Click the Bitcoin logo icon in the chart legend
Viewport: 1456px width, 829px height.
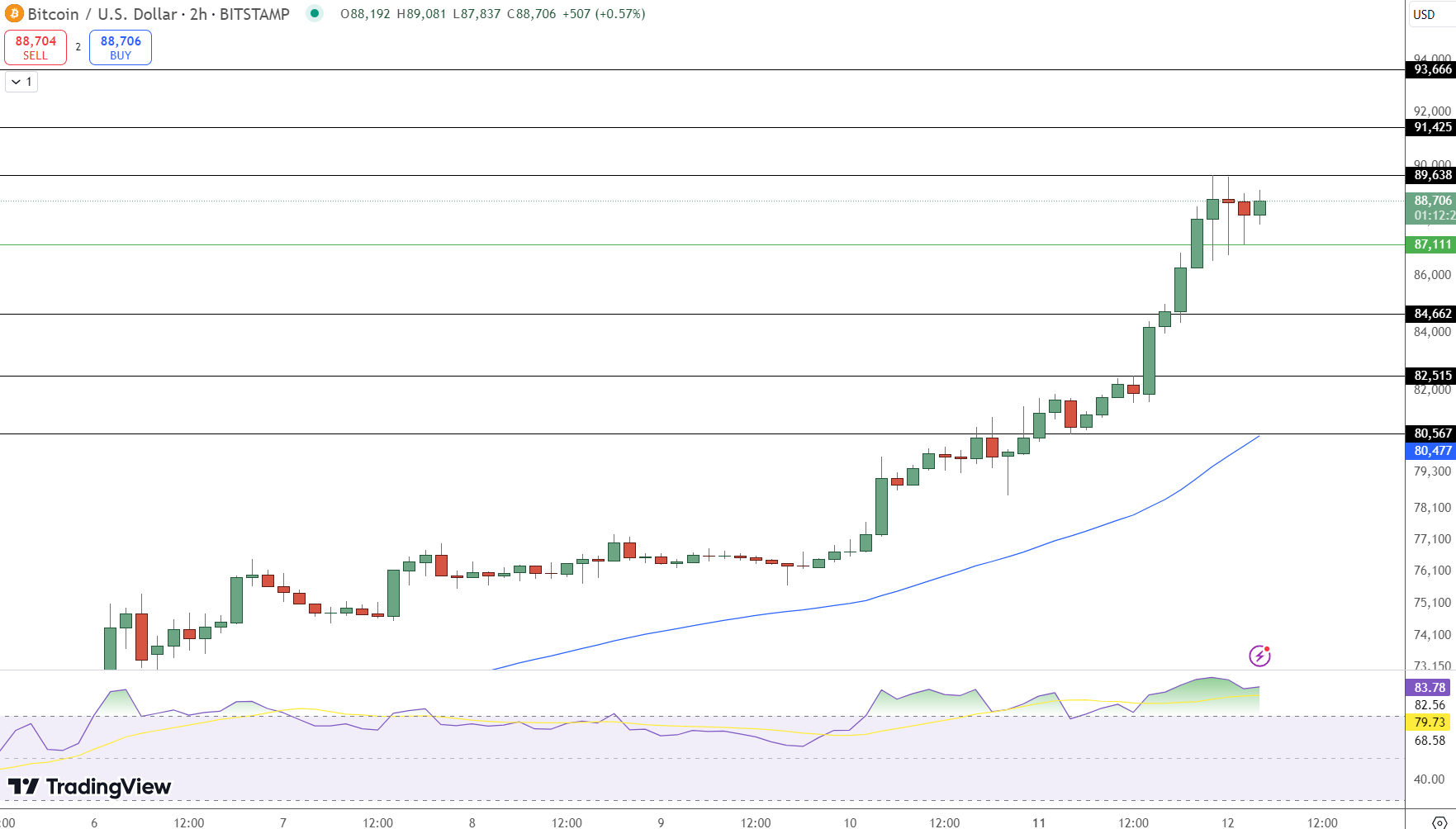point(14,14)
